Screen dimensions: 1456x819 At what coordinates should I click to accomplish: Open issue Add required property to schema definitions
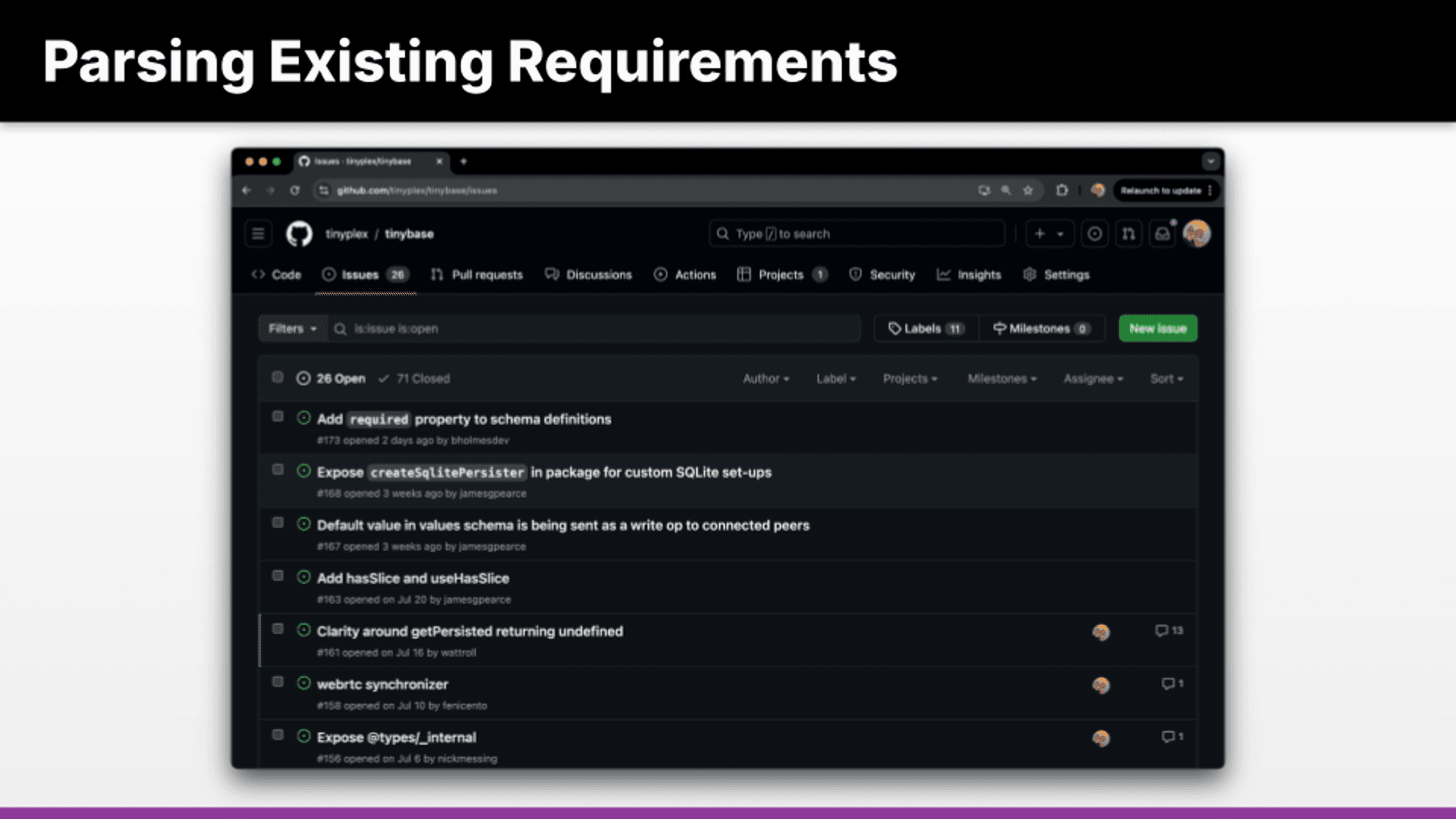pyautogui.click(x=464, y=419)
